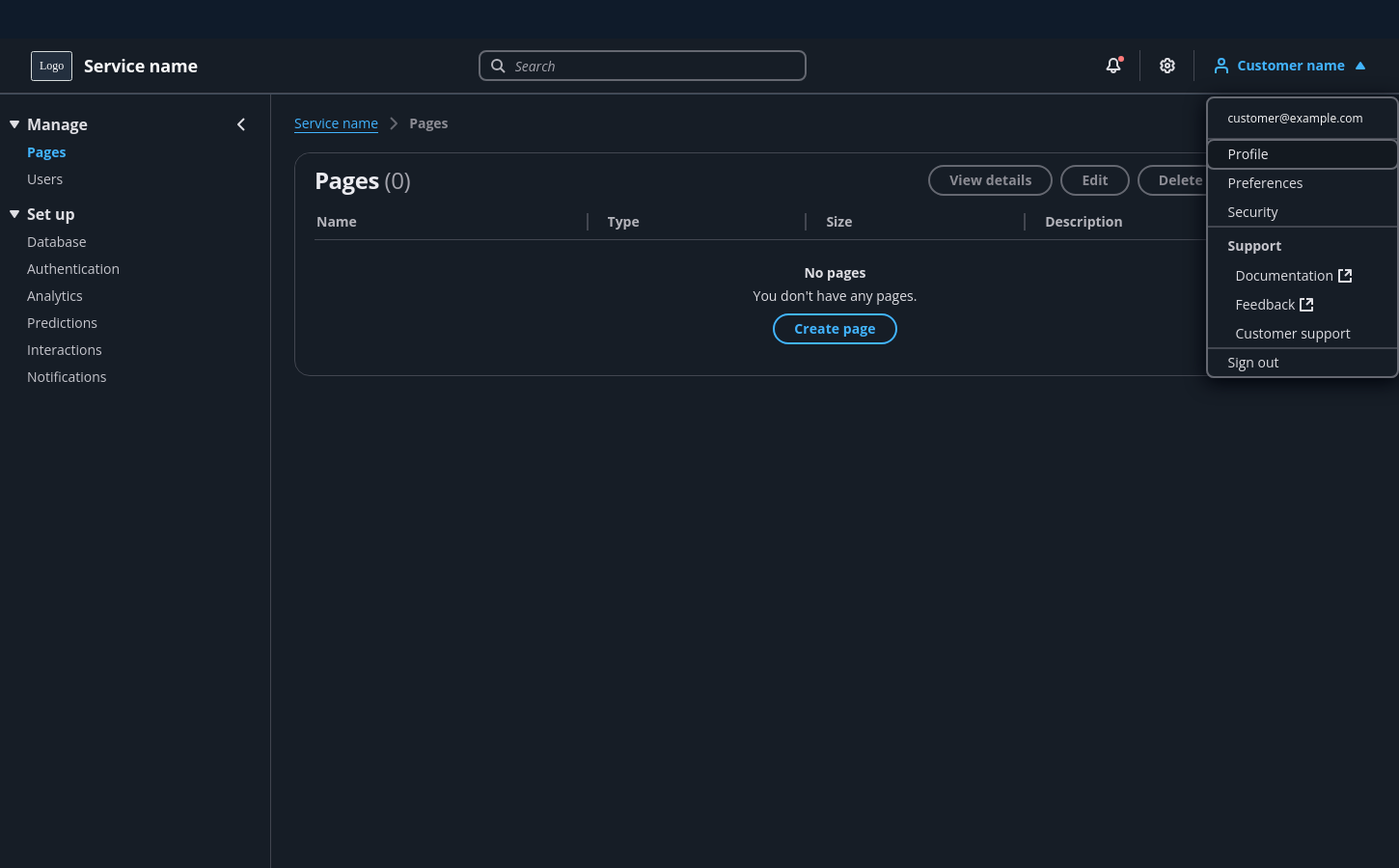This screenshot has height=868, width=1399.
Task: Open Feedback via its external link icon
Action: pyautogui.click(x=1306, y=304)
